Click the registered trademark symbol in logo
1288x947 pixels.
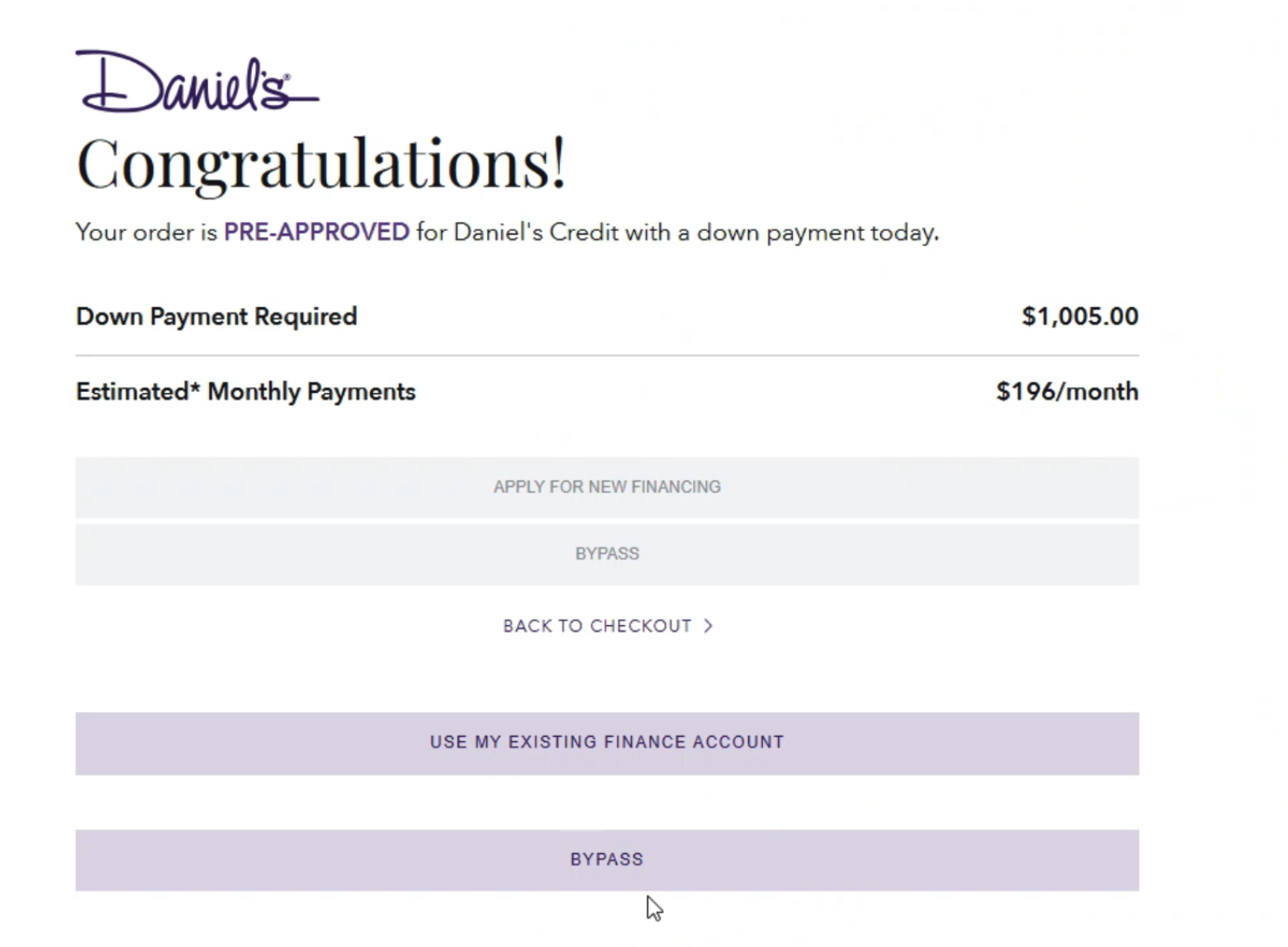(x=286, y=79)
